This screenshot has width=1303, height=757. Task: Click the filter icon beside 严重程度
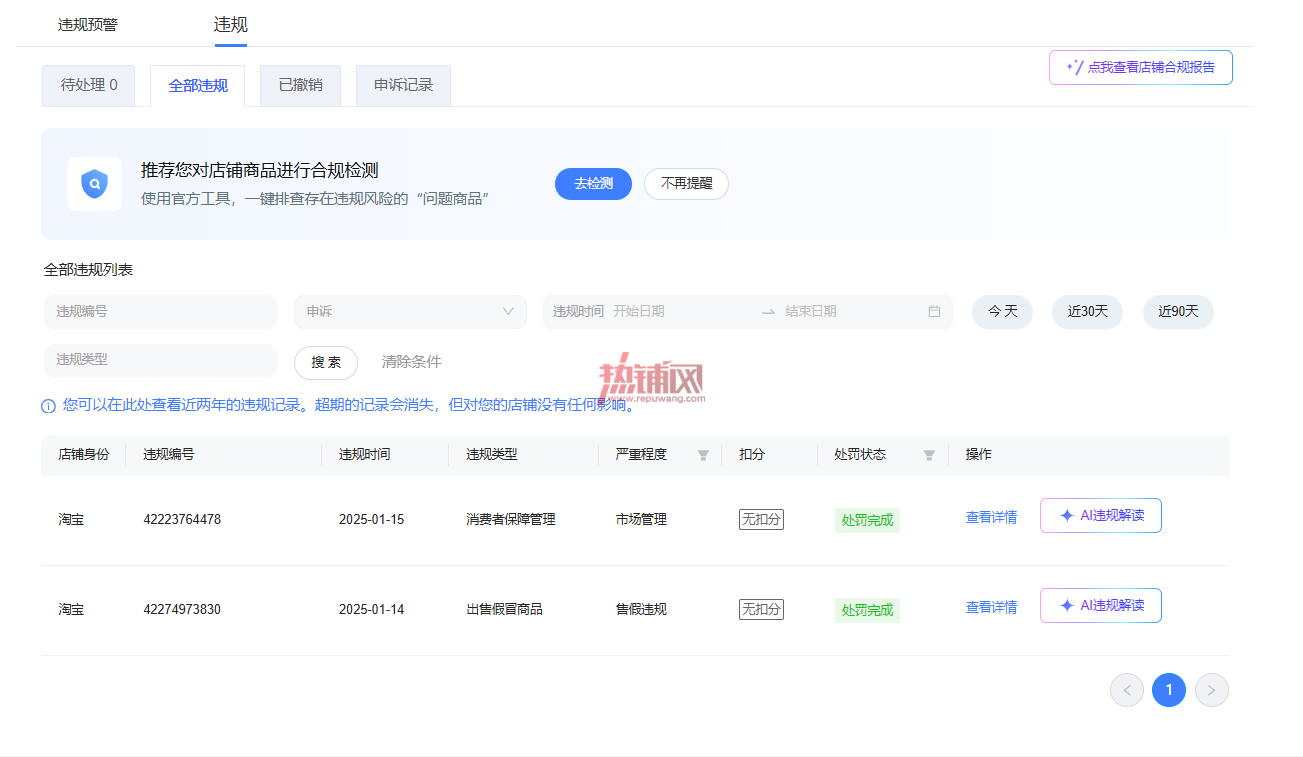click(703, 455)
